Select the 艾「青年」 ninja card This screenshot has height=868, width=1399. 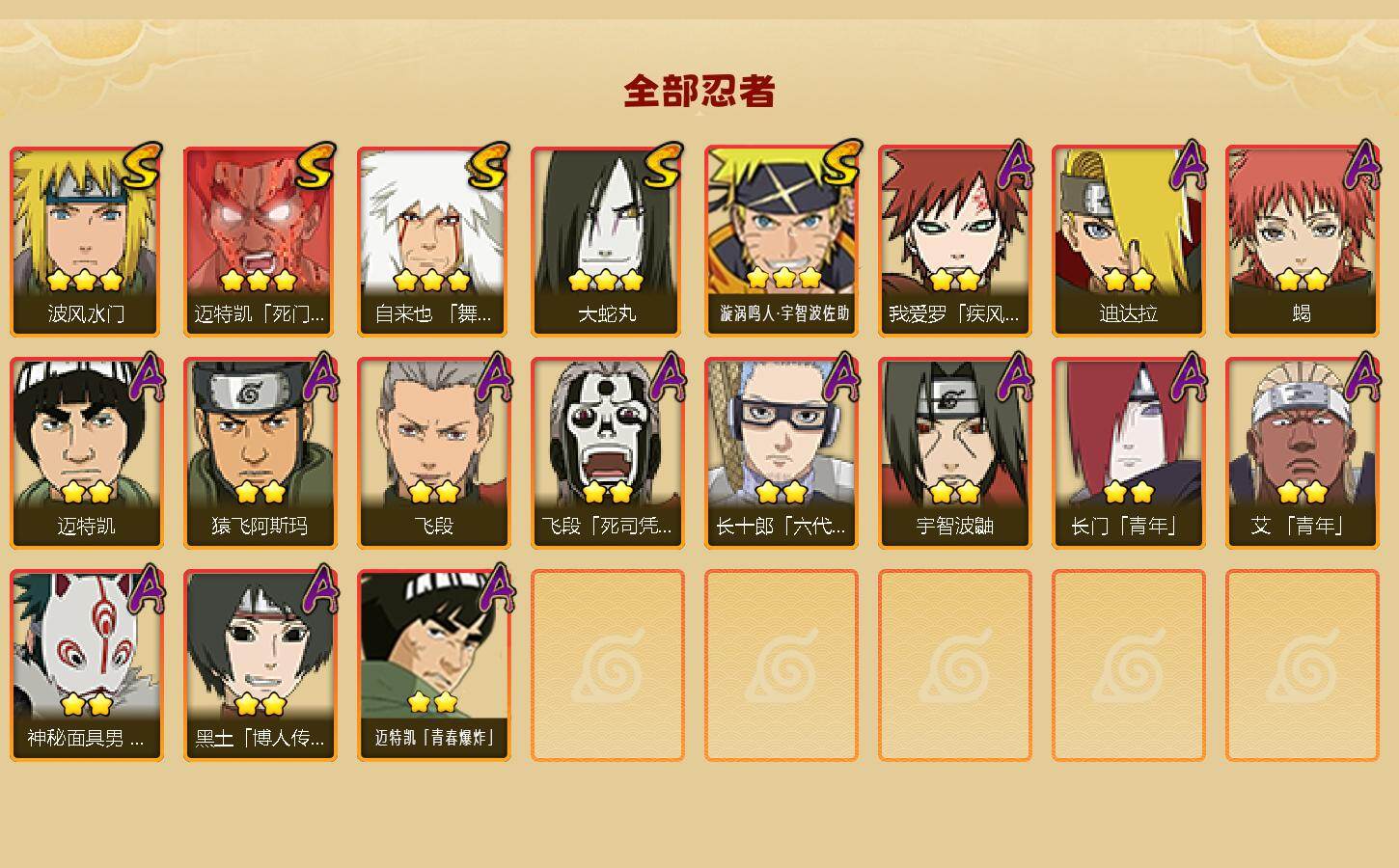[x=1303, y=453]
